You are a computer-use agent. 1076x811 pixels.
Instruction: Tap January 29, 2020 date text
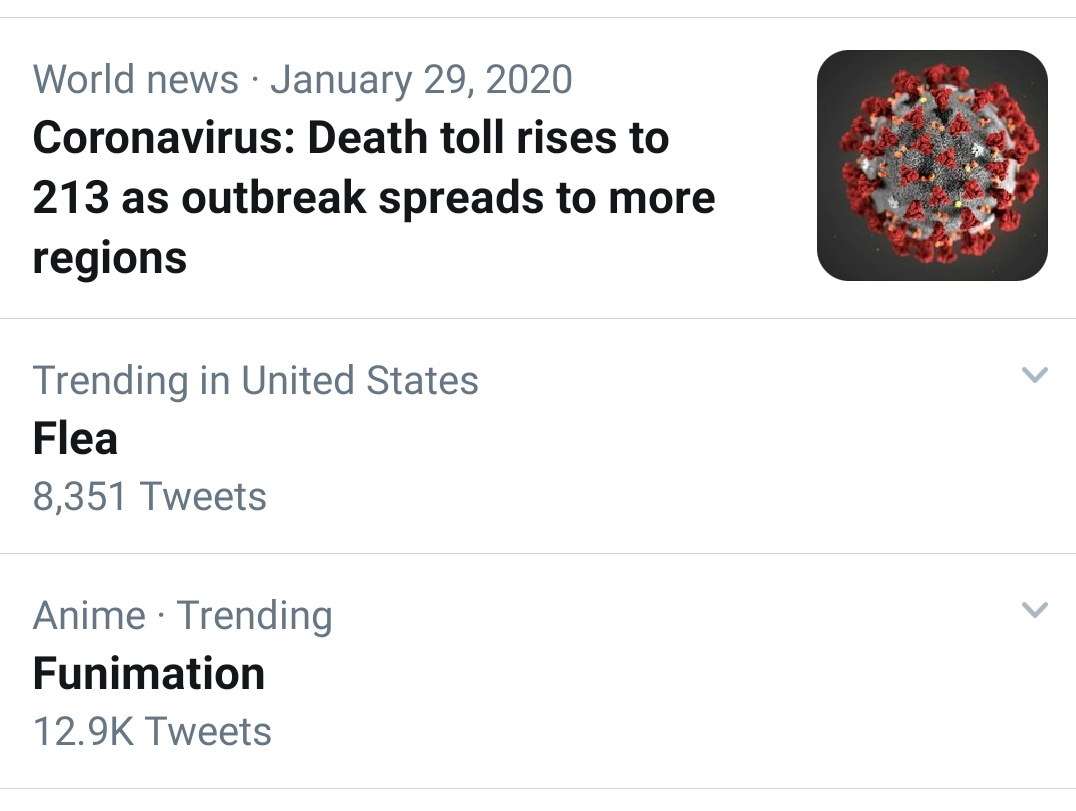pos(421,79)
